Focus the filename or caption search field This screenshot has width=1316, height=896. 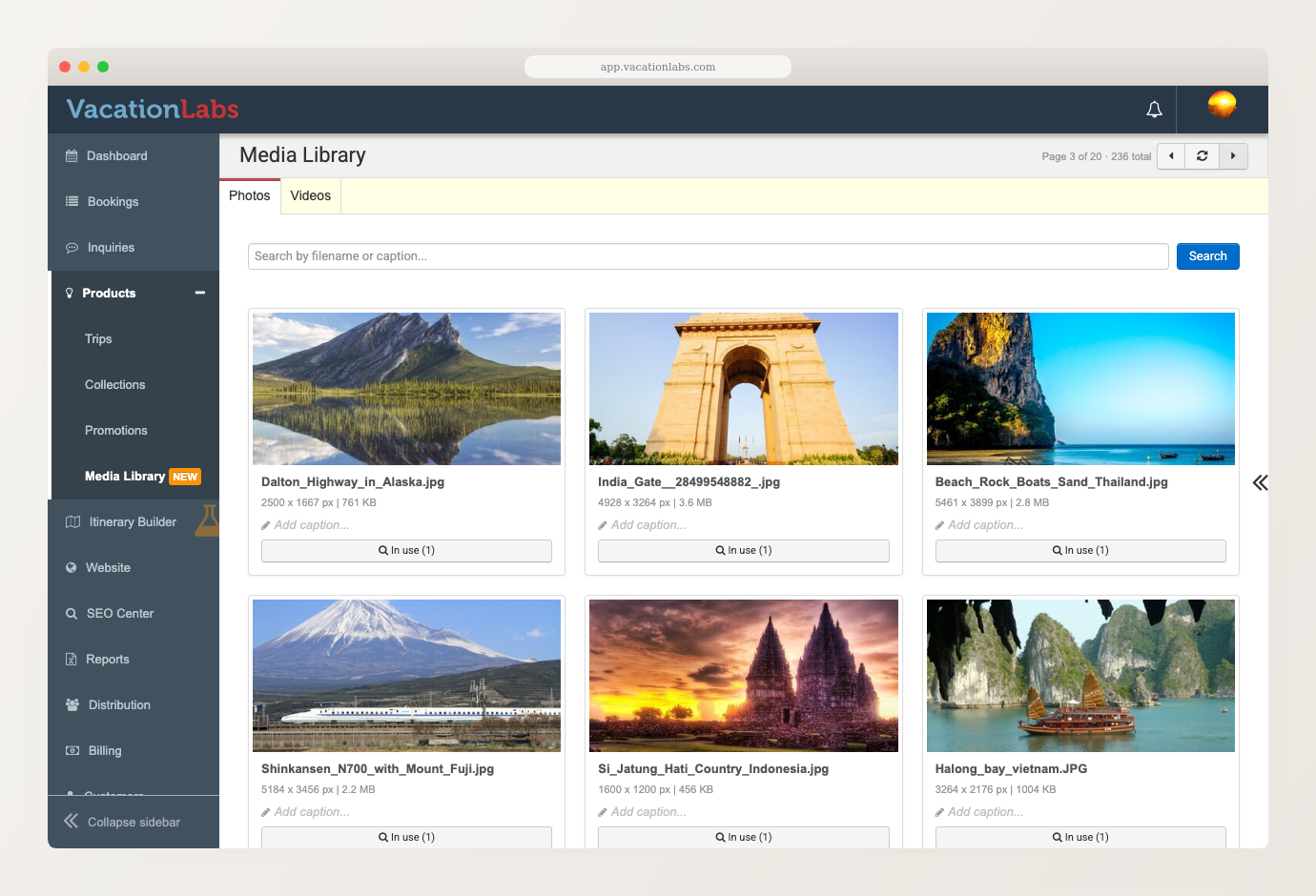pyautogui.click(x=708, y=256)
